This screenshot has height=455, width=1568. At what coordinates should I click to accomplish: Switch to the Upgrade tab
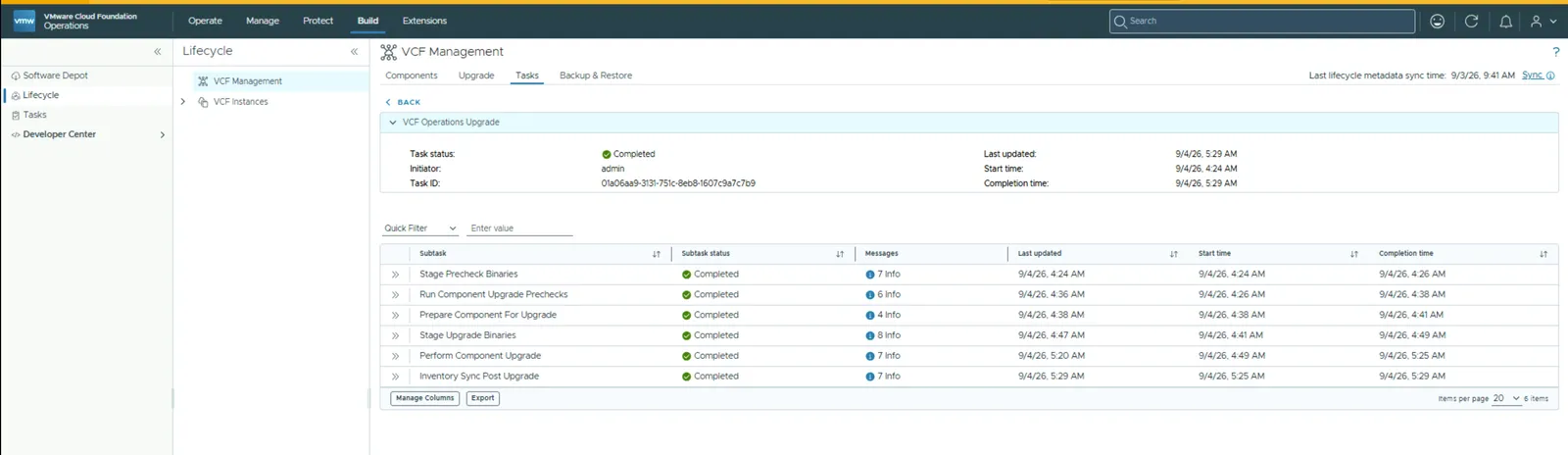click(x=476, y=76)
